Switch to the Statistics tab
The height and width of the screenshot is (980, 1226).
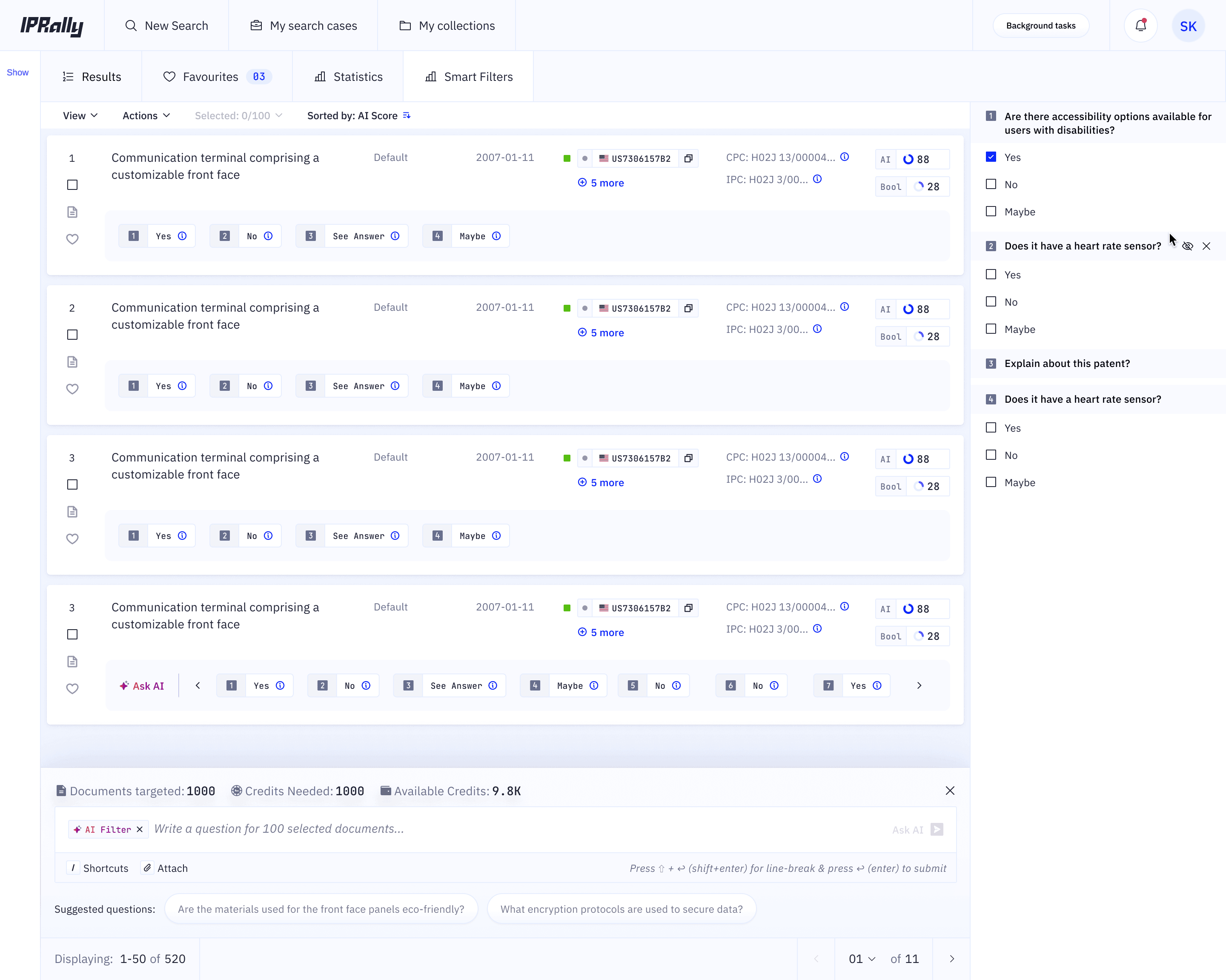tap(348, 77)
